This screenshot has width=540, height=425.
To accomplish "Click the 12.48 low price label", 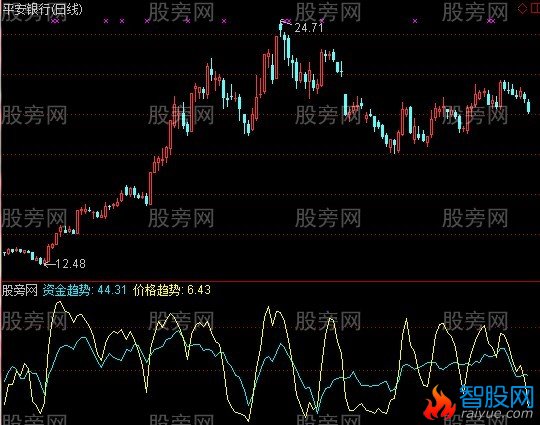I will click(71, 264).
